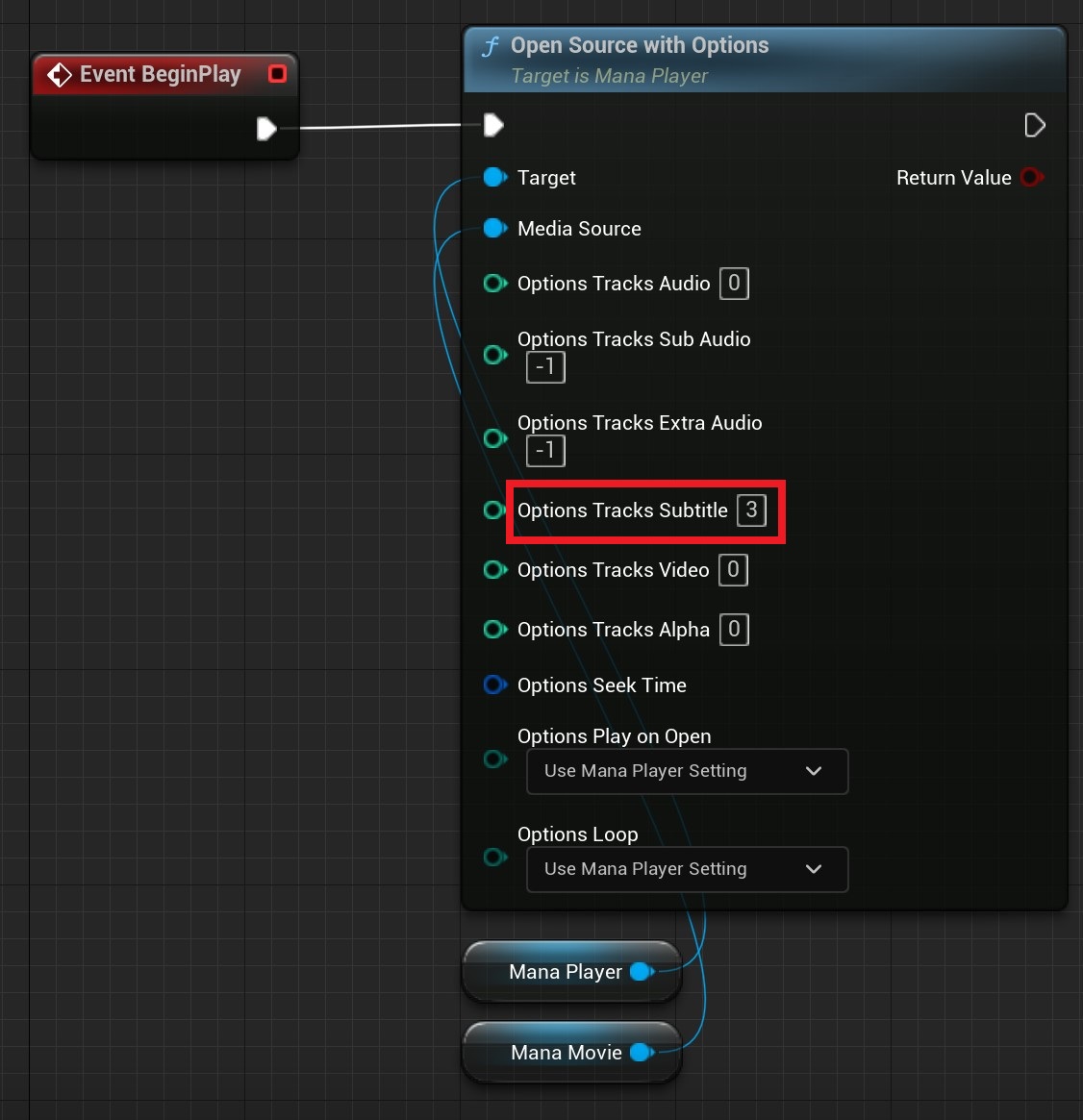Select the Open Source with Options node title
This screenshot has width=1083, height=1120.
(640, 46)
